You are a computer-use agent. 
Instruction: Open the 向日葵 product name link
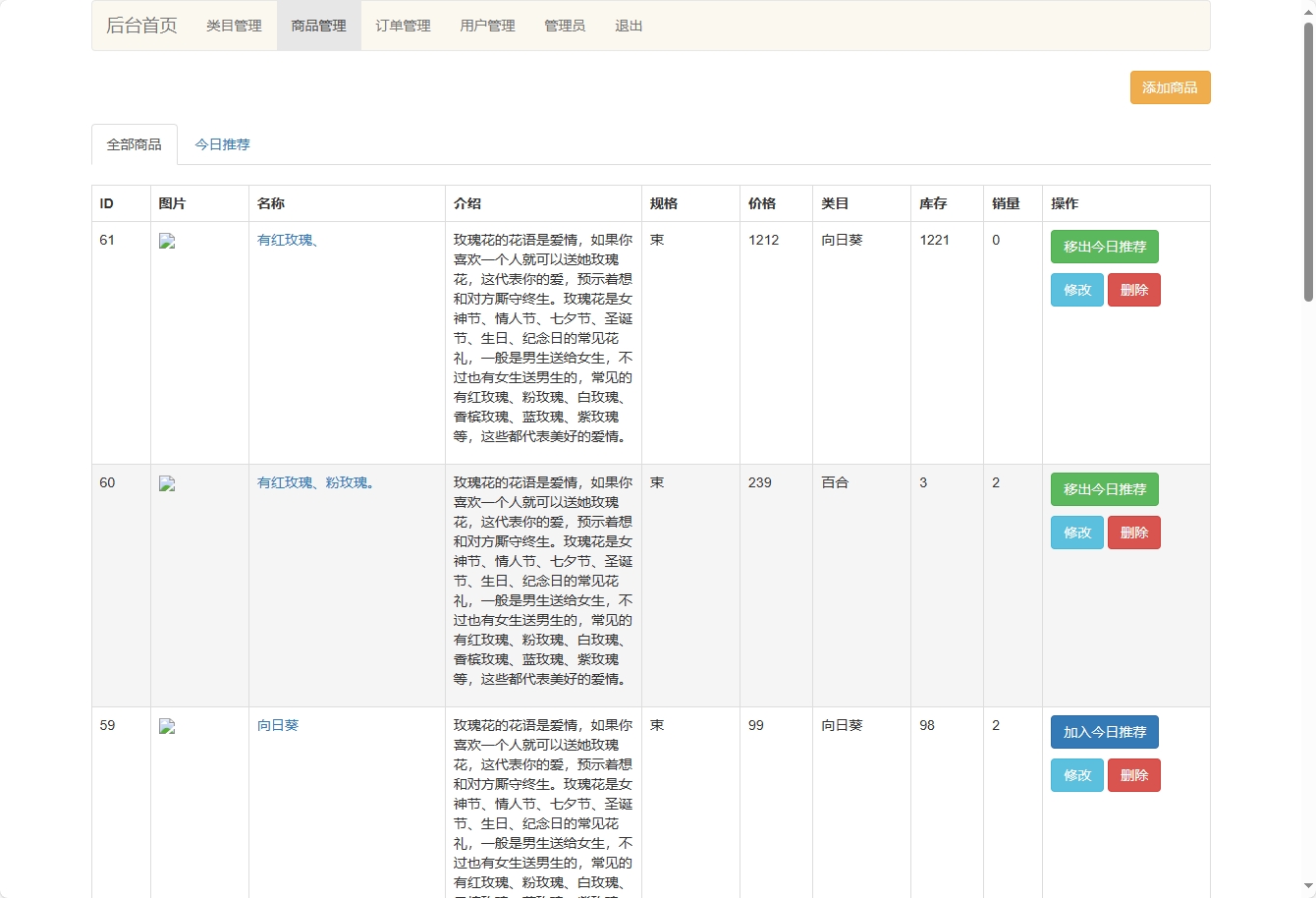click(278, 725)
